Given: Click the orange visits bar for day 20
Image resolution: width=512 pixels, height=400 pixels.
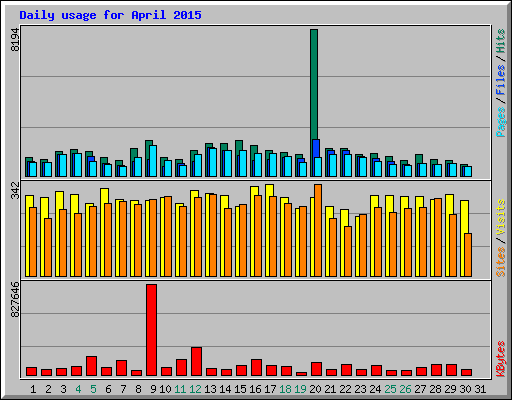Looking at the screenshot, I should tap(318, 231).
